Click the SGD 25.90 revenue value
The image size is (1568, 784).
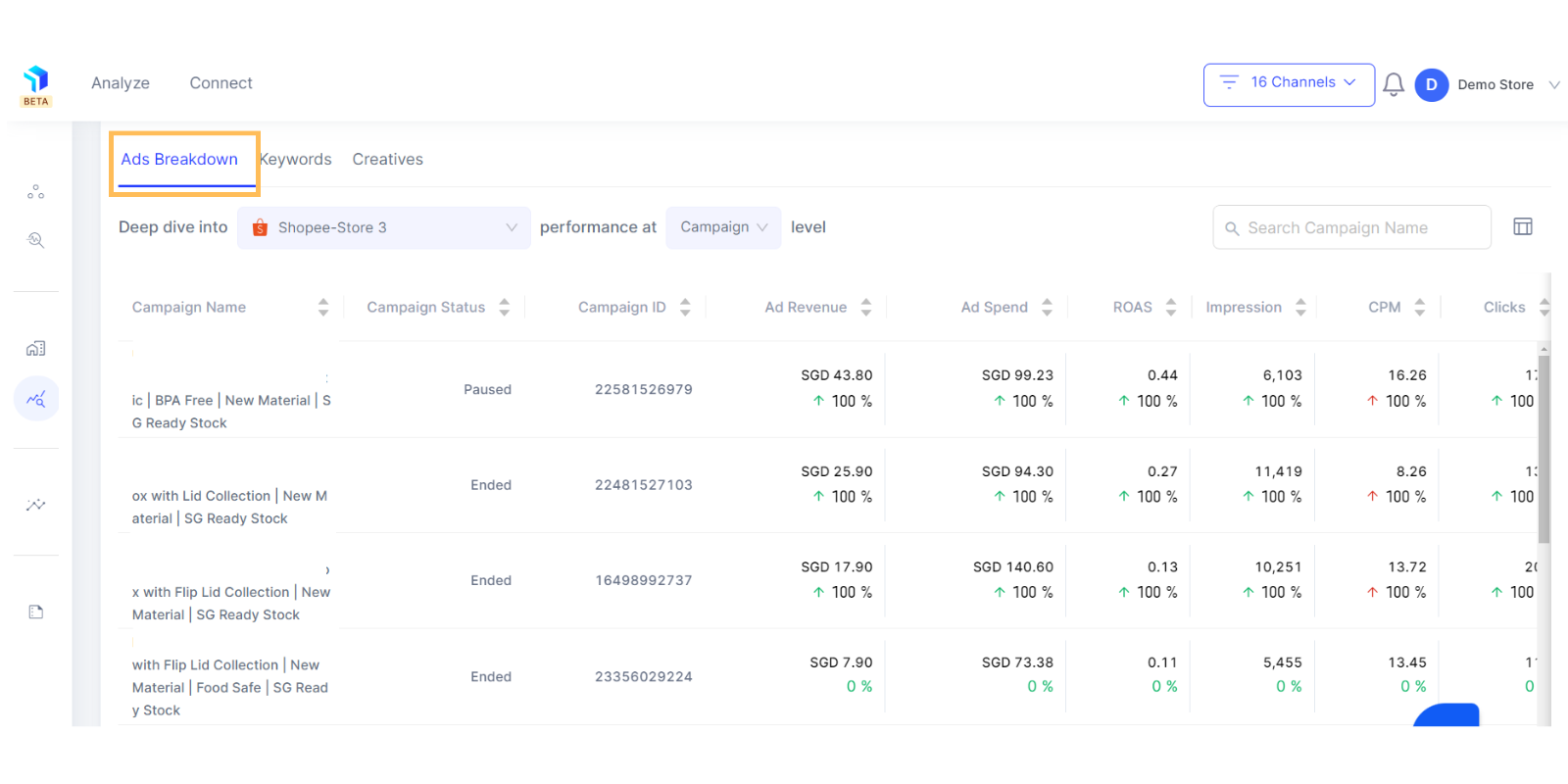[x=837, y=471]
